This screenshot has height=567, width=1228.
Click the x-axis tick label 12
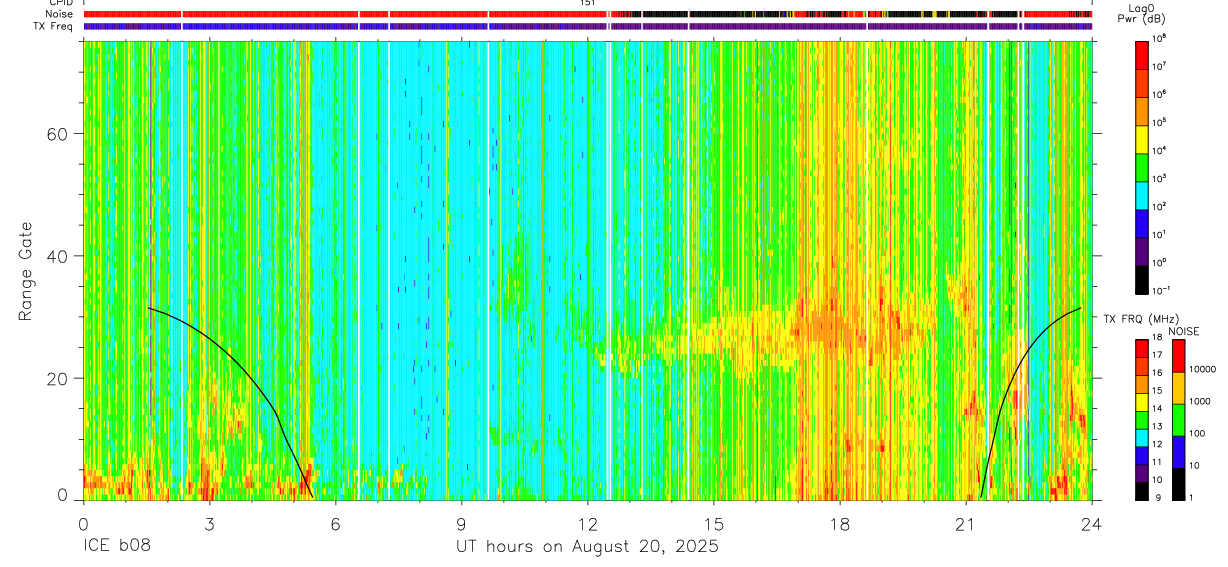pyautogui.click(x=587, y=523)
